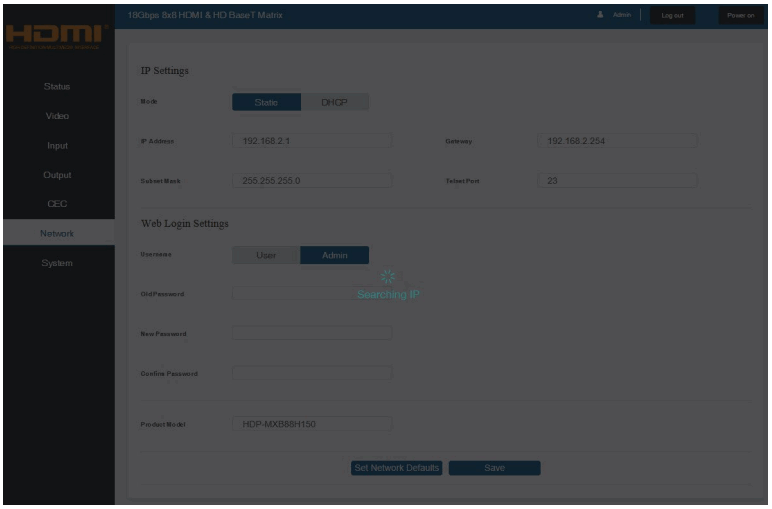Click the Searching IP loading spinner
Screen dimensions: 772x509
(388, 277)
